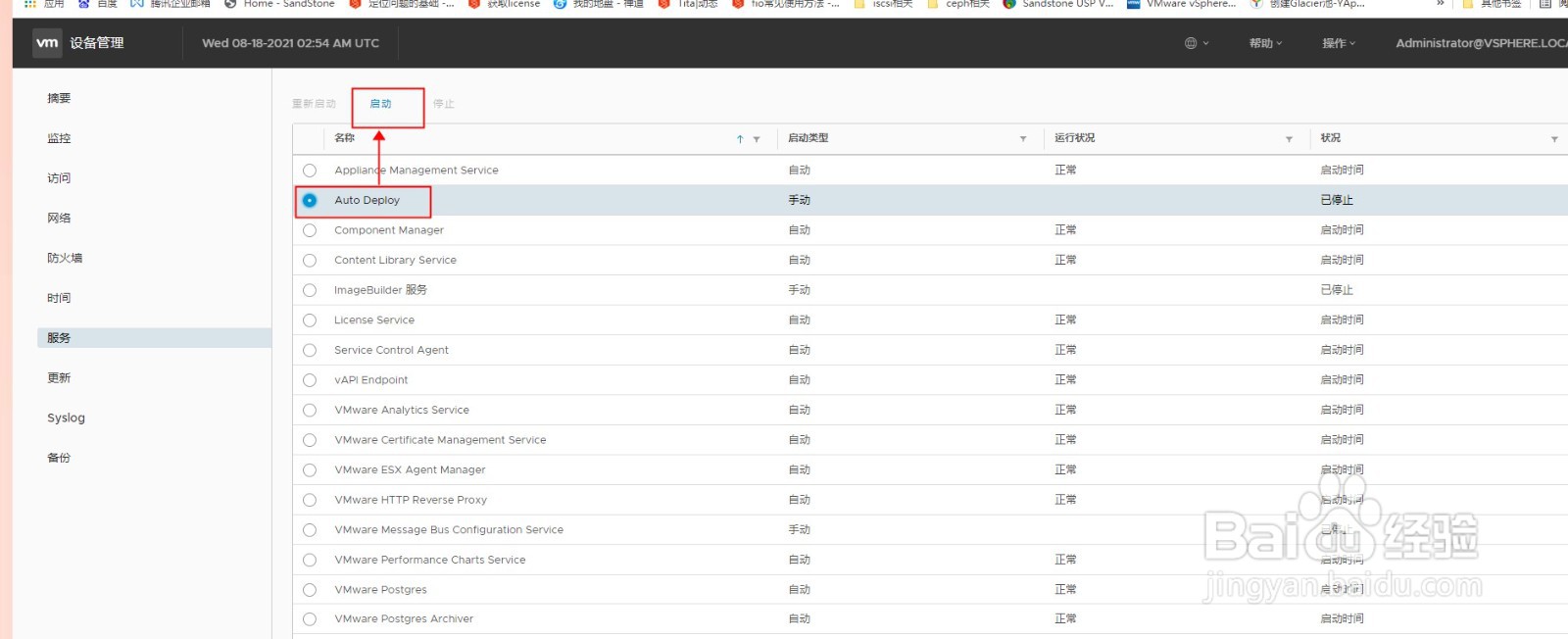Go to the 更新 update page
The image size is (1568, 639).
tap(59, 377)
